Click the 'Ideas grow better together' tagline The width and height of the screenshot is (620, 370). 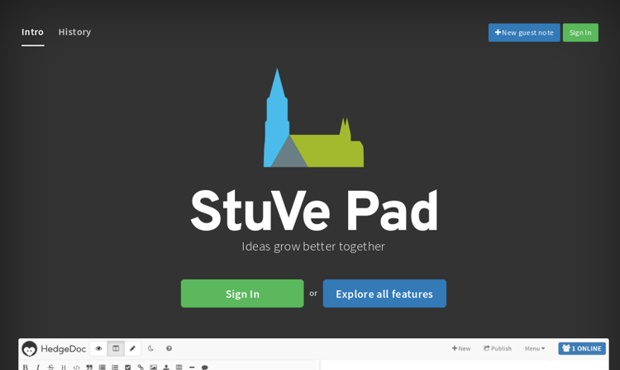313,247
